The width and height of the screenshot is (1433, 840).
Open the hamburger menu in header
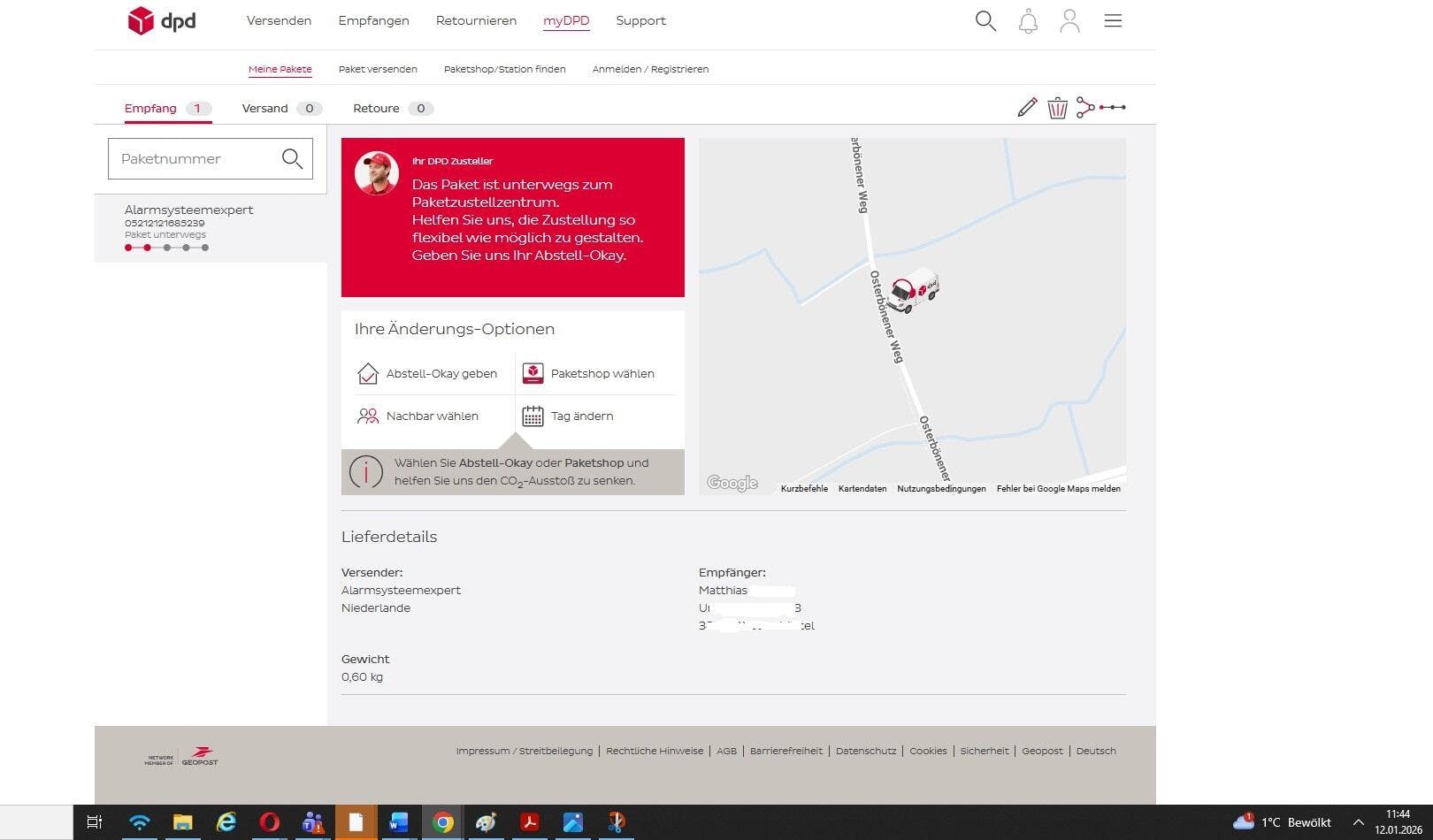point(1113,21)
